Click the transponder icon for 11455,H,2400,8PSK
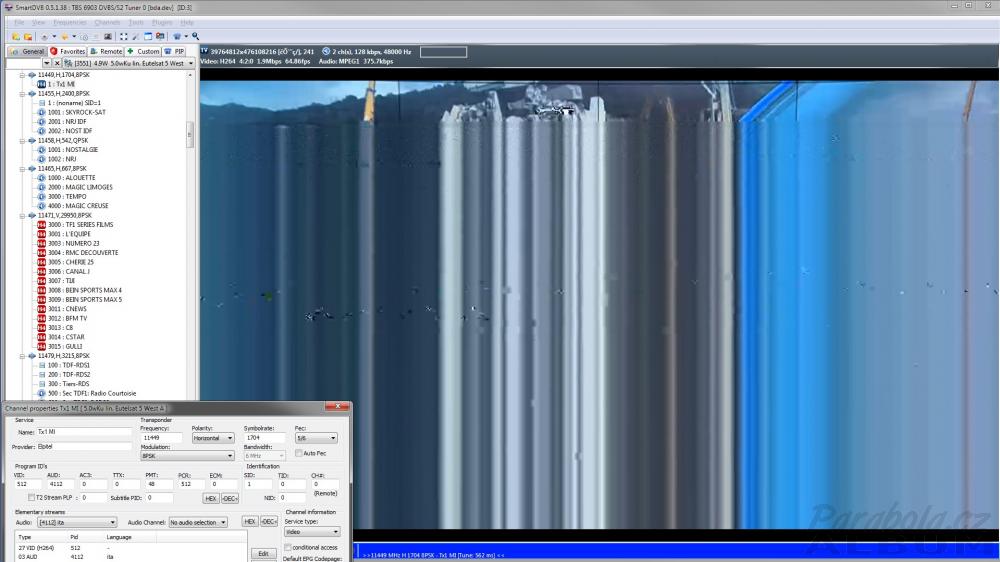Viewport: 1000px width, 562px height. coord(32,94)
